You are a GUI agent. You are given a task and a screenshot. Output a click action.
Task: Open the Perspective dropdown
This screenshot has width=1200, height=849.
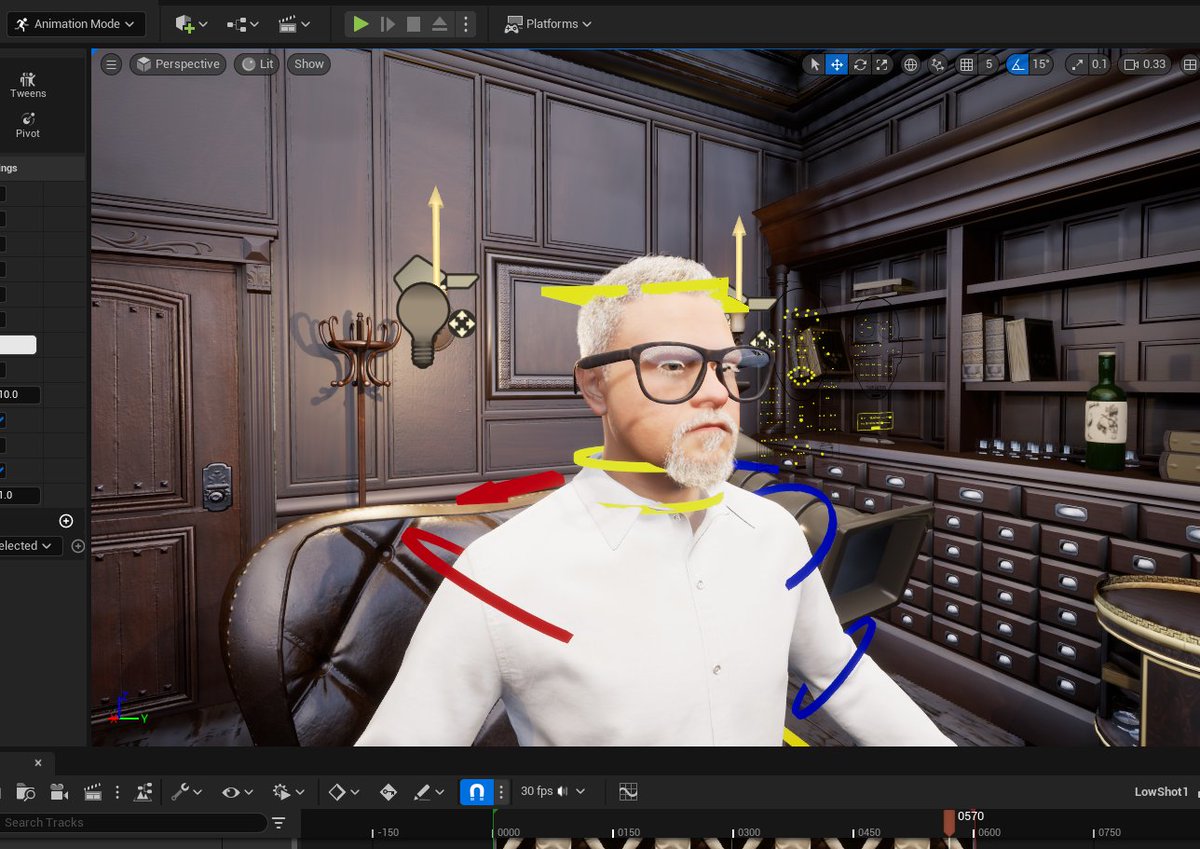click(178, 64)
